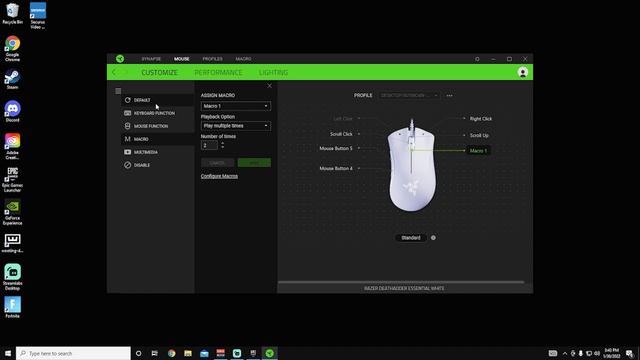Go to the Performance sub-tab

click(x=218, y=72)
